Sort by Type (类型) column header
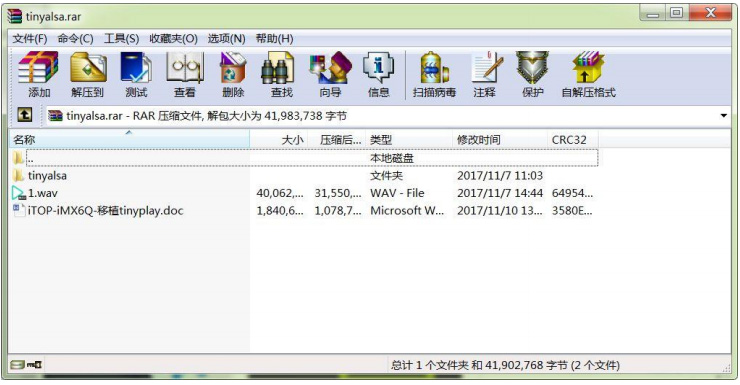 click(x=409, y=140)
